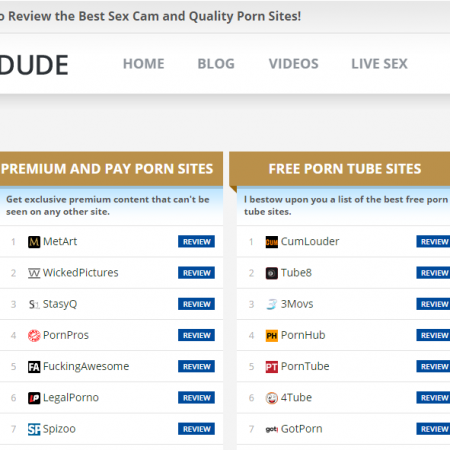View the 3Movs review
Screen dimensions: 450x450
coord(433,304)
